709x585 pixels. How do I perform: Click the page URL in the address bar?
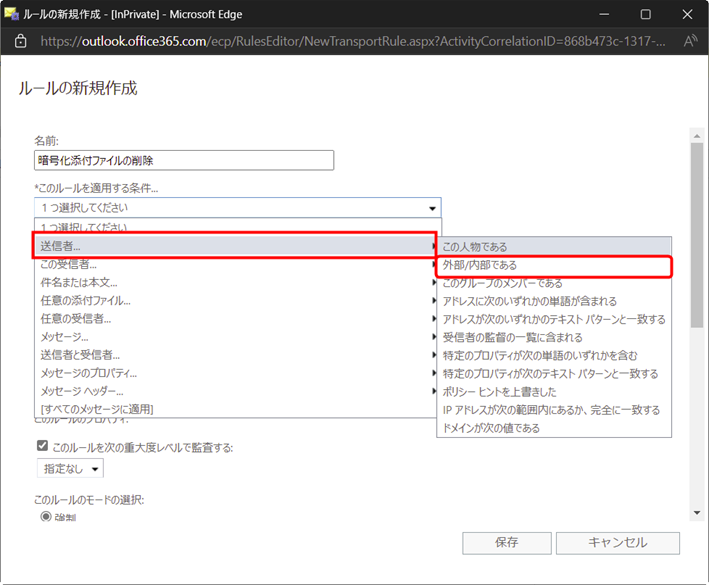(x=353, y=42)
